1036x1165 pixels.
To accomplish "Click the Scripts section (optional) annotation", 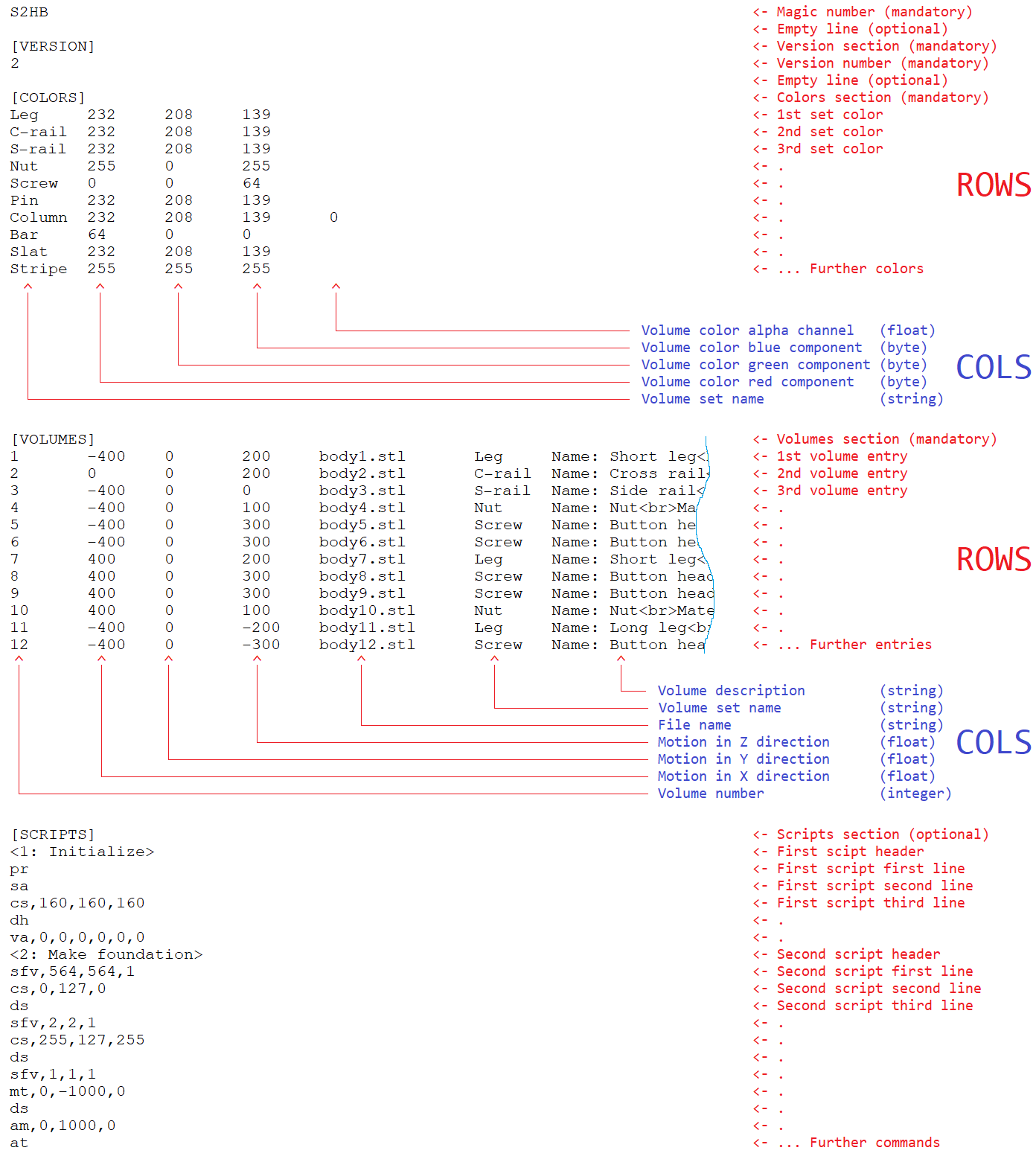I will point(883,834).
